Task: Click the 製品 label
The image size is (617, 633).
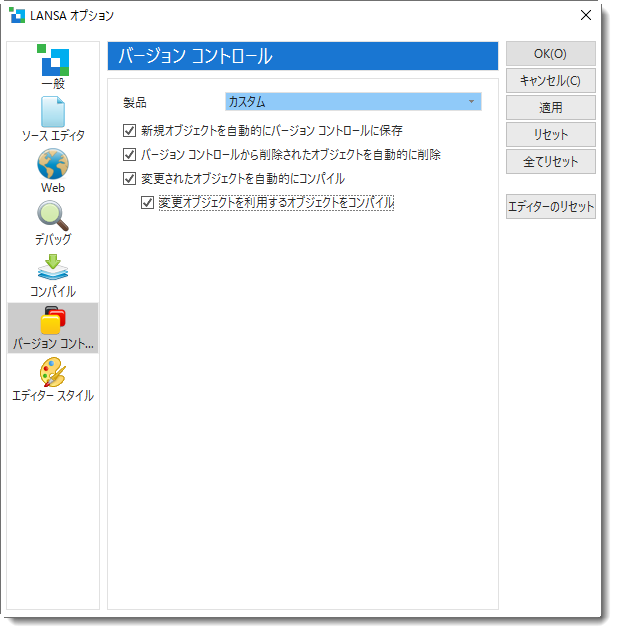Action: point(134,103)
